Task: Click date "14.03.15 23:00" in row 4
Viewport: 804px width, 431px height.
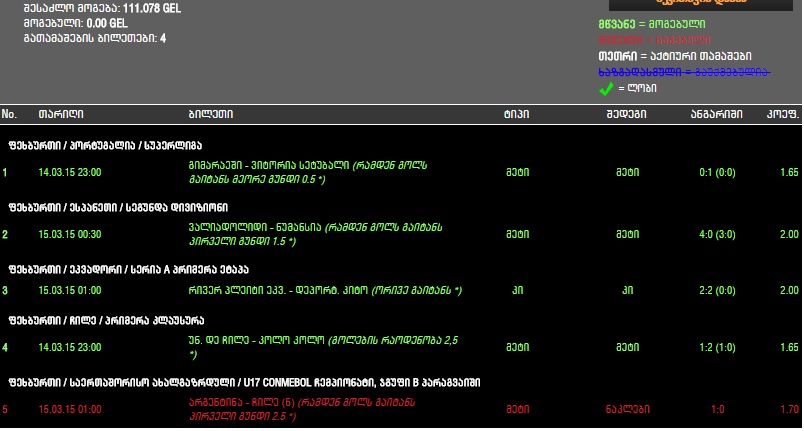Action: 70,347
